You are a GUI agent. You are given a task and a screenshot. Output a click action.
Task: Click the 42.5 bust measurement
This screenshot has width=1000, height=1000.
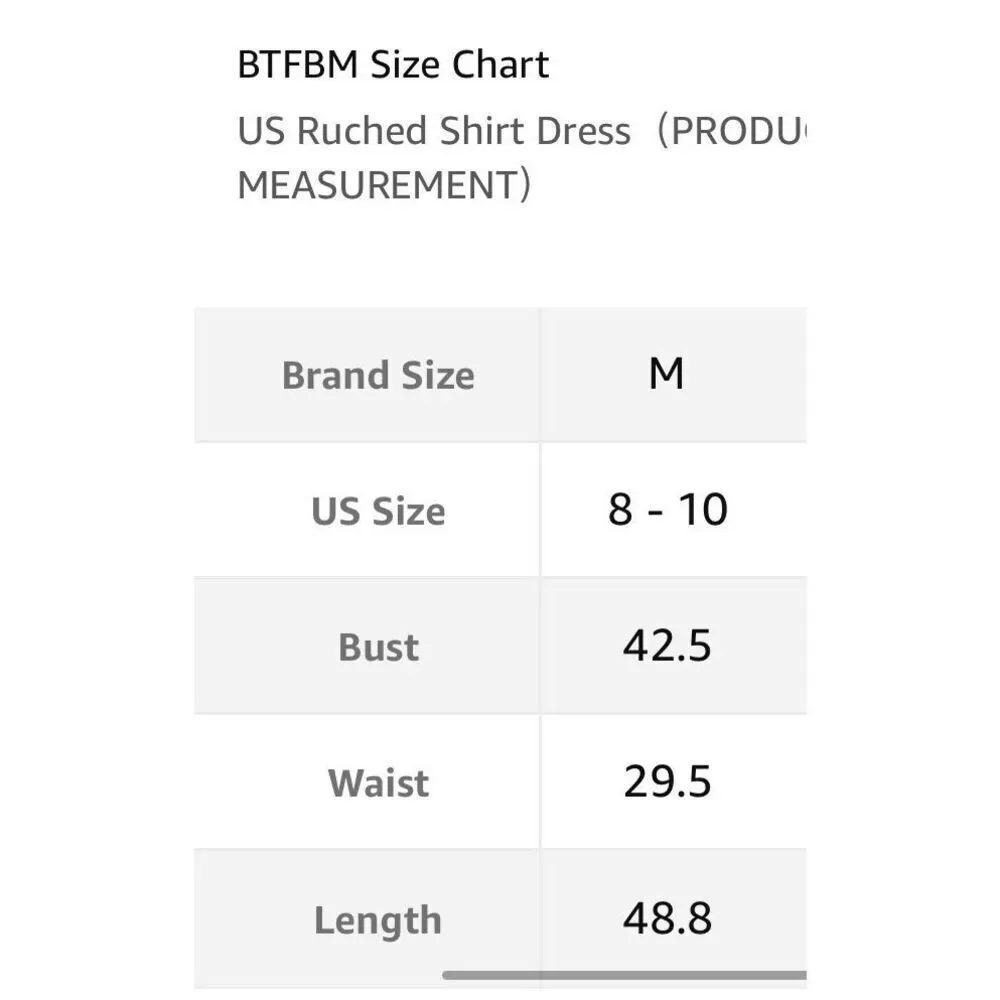coord(667,647)
